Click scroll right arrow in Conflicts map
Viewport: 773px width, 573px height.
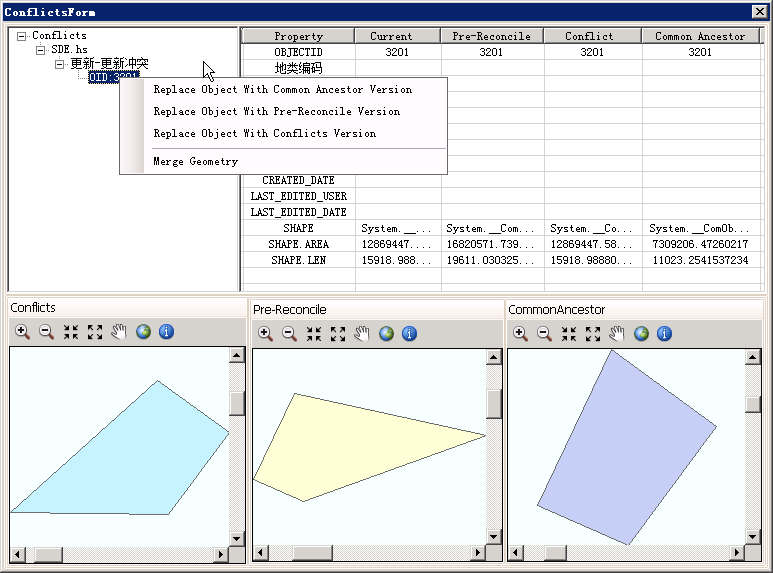click(x=221, y=554)
